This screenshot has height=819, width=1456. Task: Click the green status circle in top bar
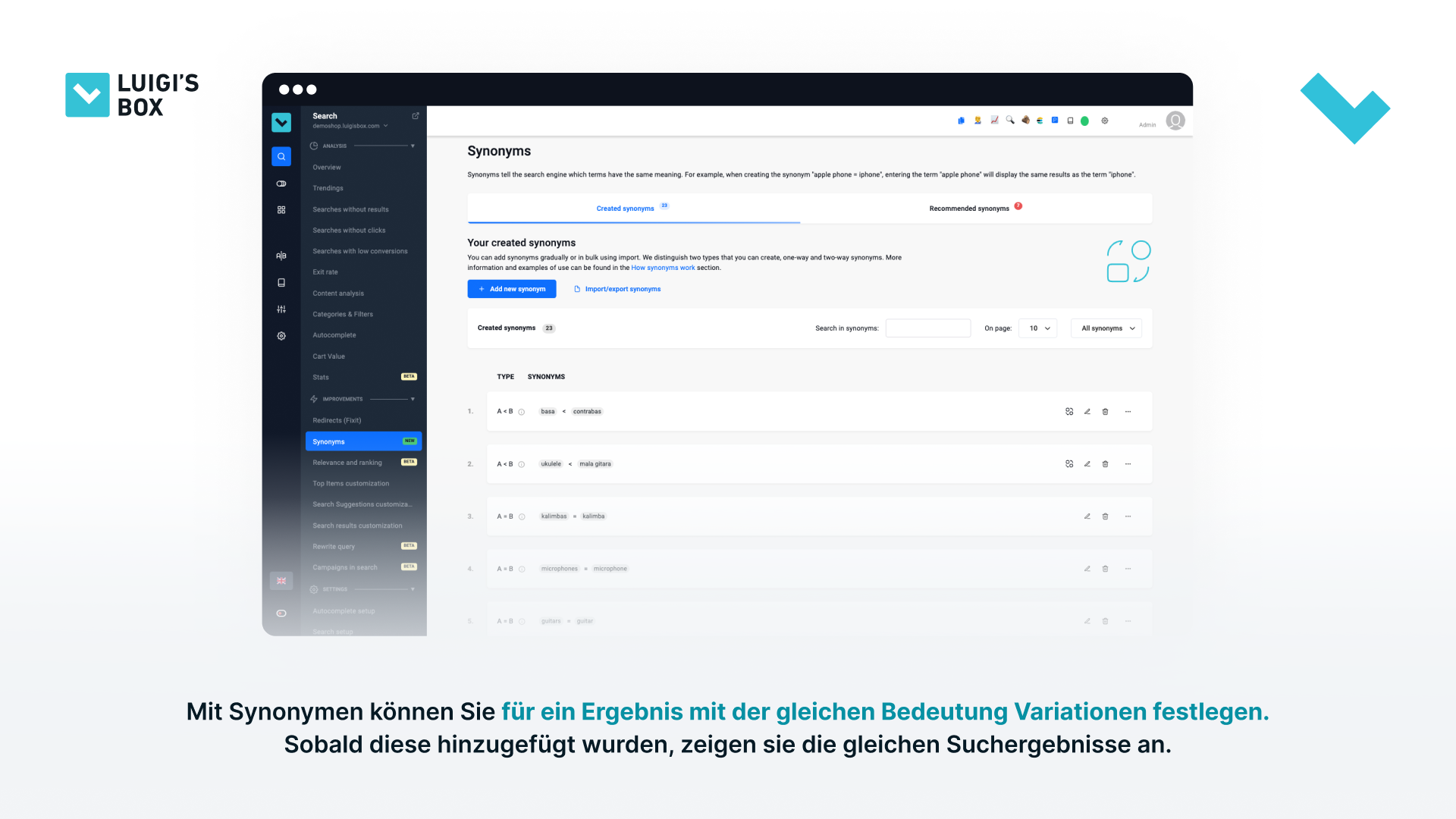tap(1084, 121)
